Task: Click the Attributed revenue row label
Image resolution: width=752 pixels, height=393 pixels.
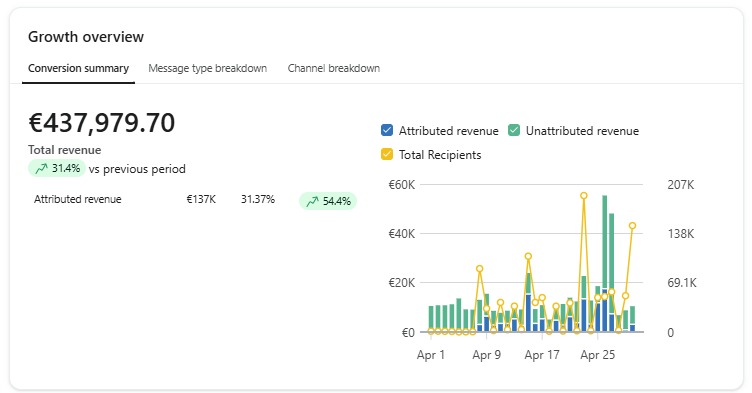Action: pos(78,199)
